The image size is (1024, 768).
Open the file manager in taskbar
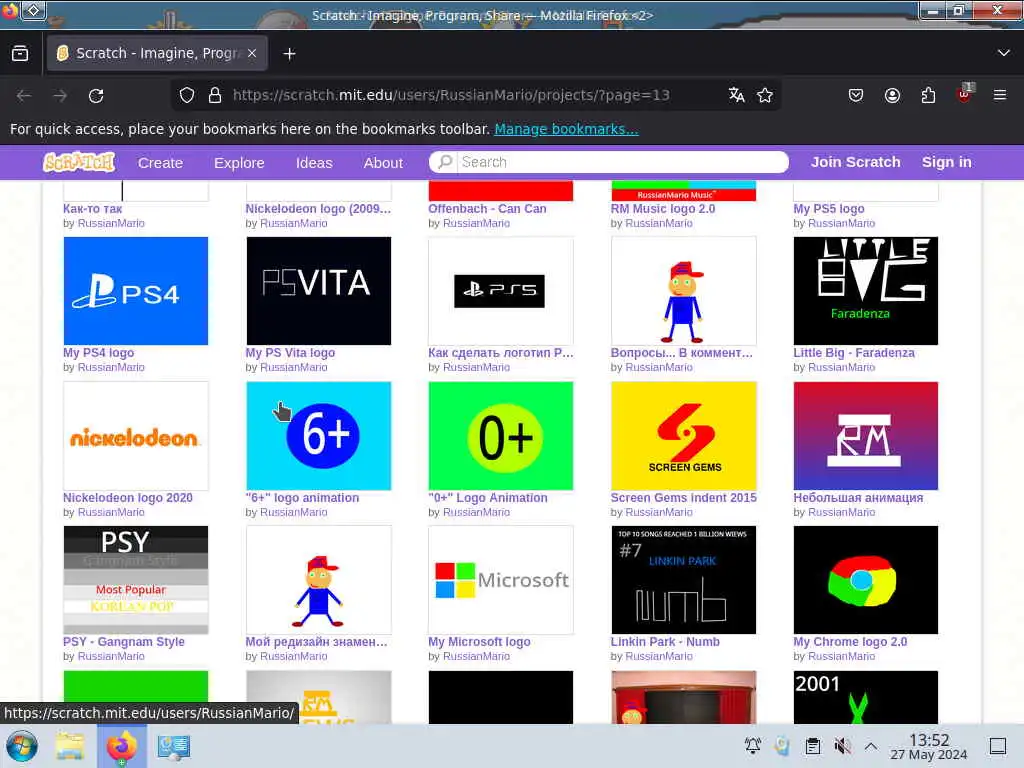click(x=70, y=746)
